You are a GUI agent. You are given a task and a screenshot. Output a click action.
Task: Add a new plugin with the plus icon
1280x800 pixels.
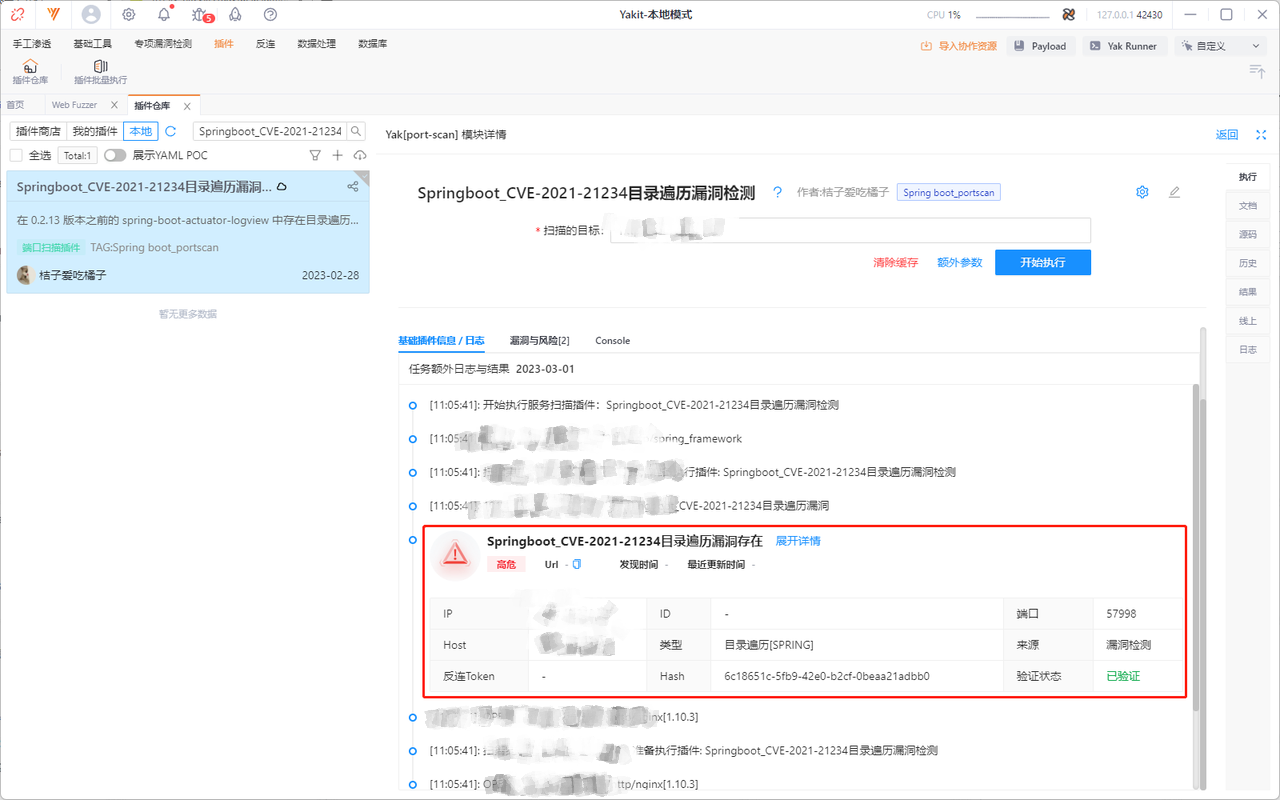tap(338, 155)
